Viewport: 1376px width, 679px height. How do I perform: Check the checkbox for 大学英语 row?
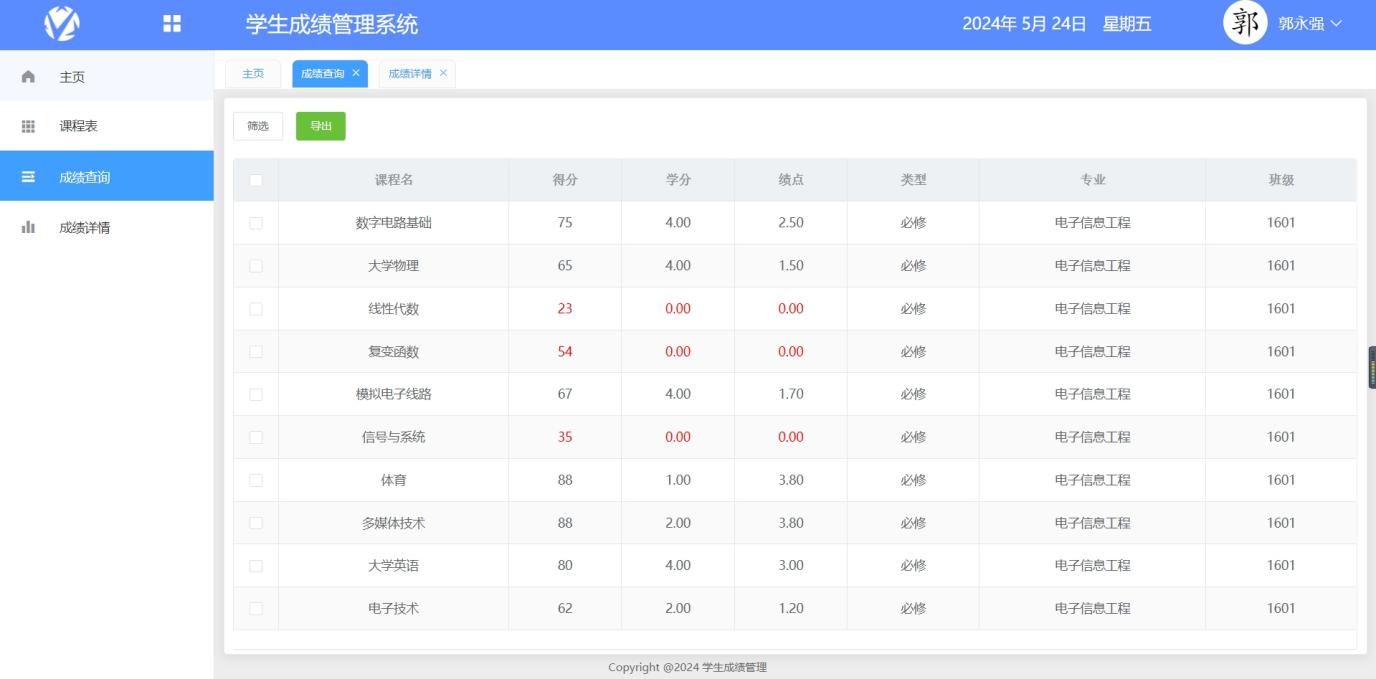click(x=255, y=565)
